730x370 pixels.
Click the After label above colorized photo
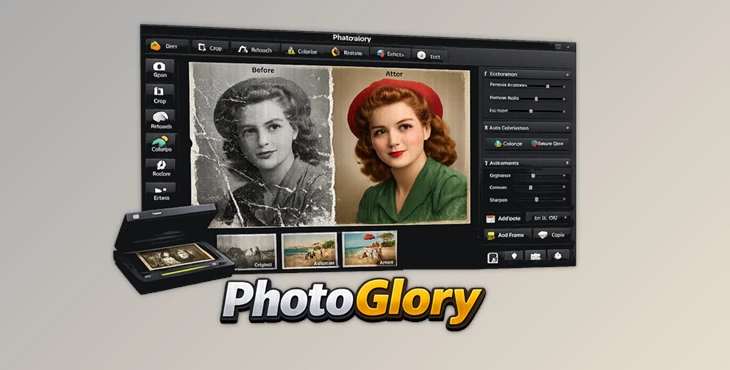click(x=394, y=74)
